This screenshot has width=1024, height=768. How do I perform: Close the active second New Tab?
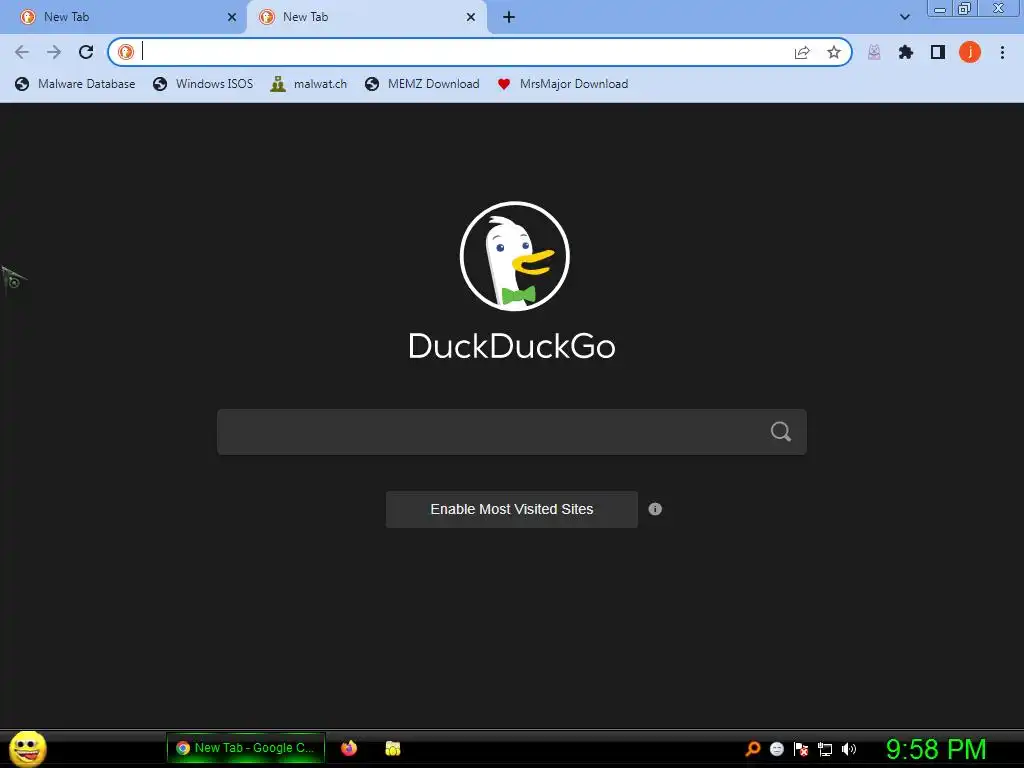[471, 17]
